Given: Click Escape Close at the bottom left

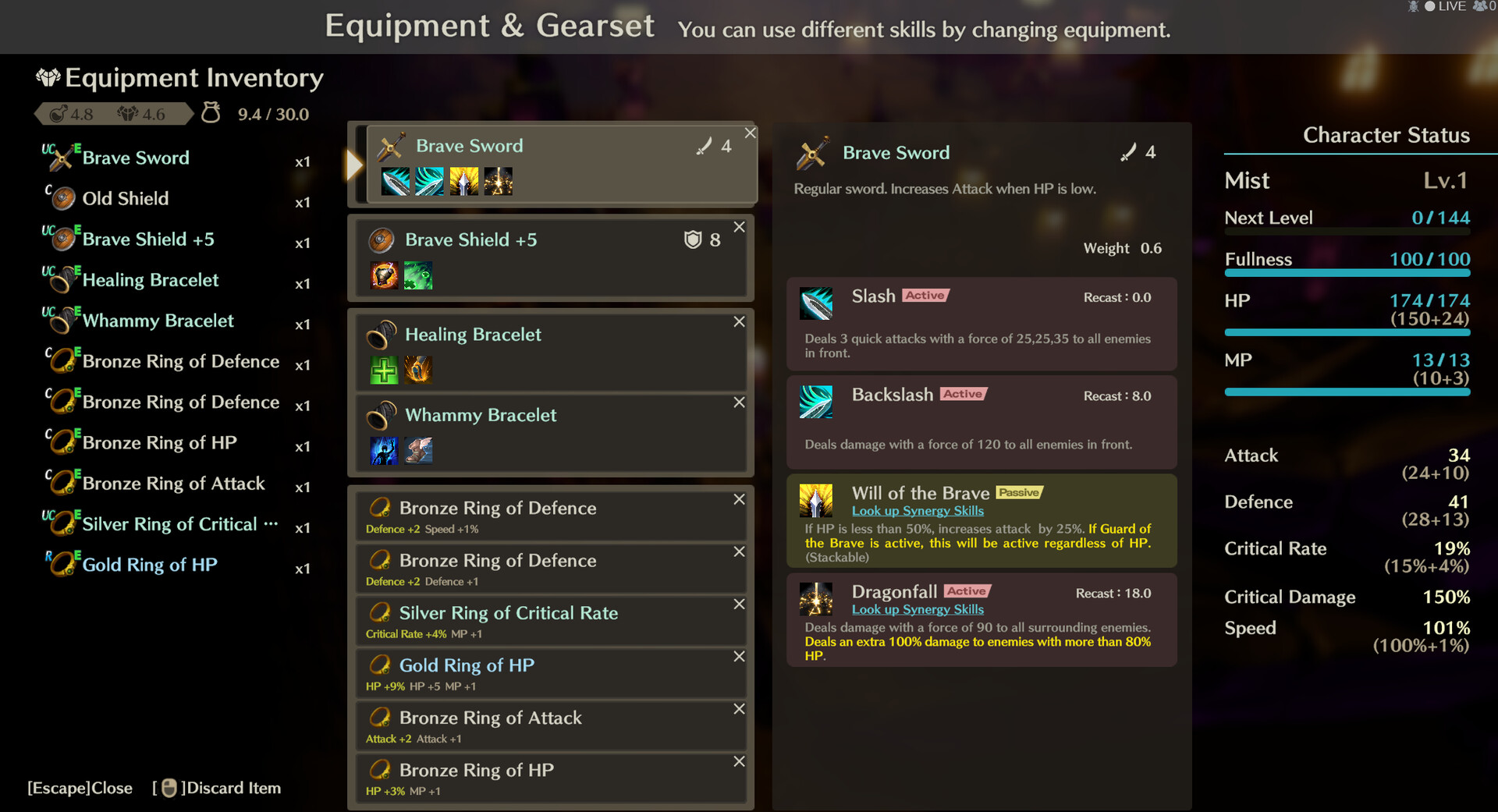Looking at the screenshot, I should pyautogui.click(x=80, y=788).
